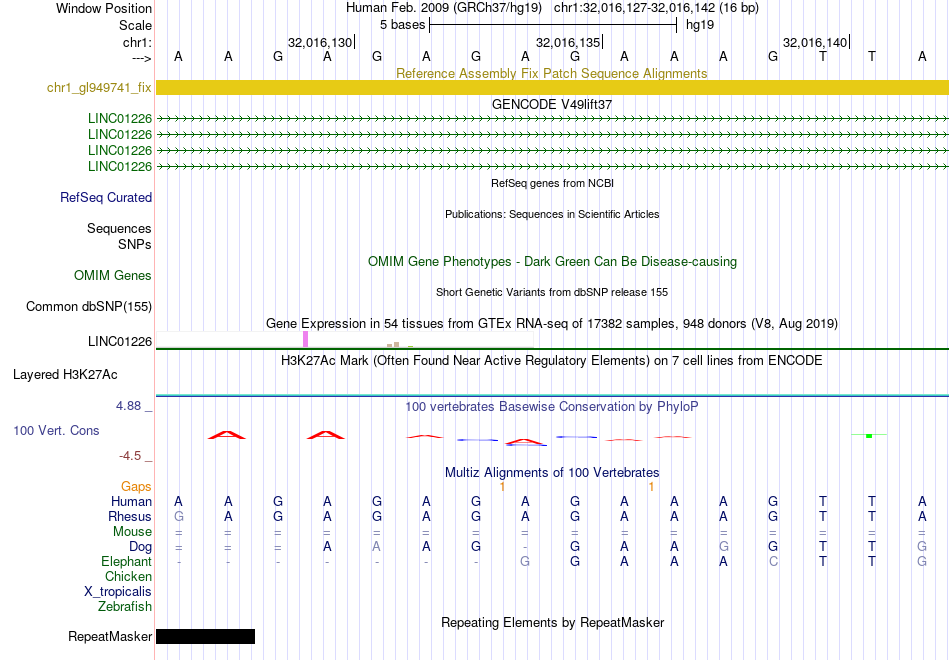This screenshot has width=950, height=660.
Task: Select the chr1_gl949741_fix track label
Action: [x=99, y=87]
